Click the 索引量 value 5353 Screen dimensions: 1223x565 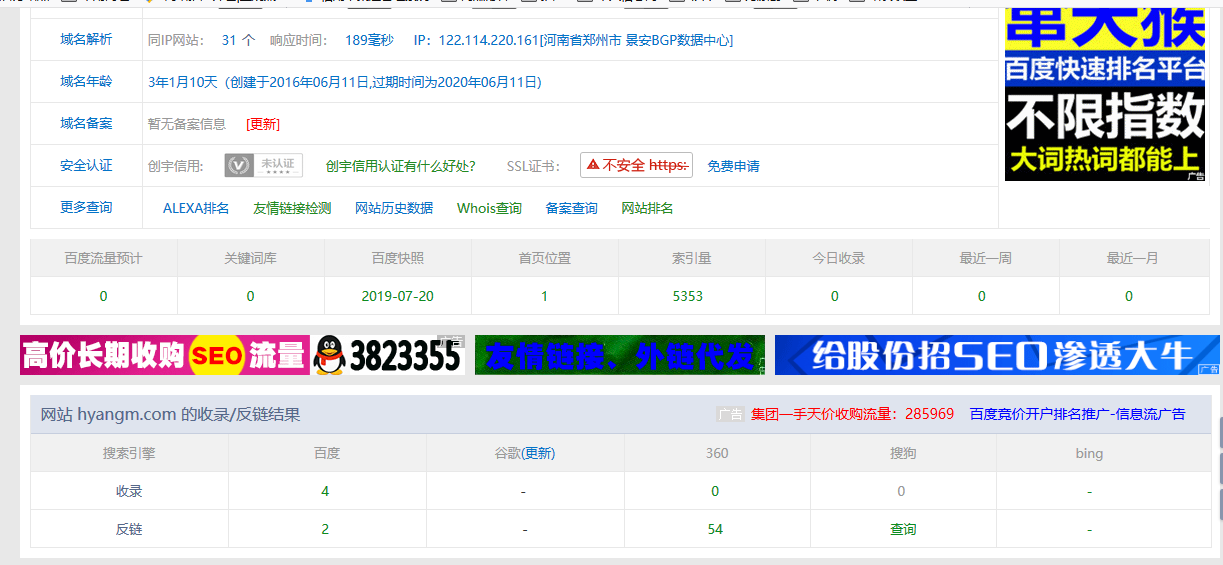(688, 296)
